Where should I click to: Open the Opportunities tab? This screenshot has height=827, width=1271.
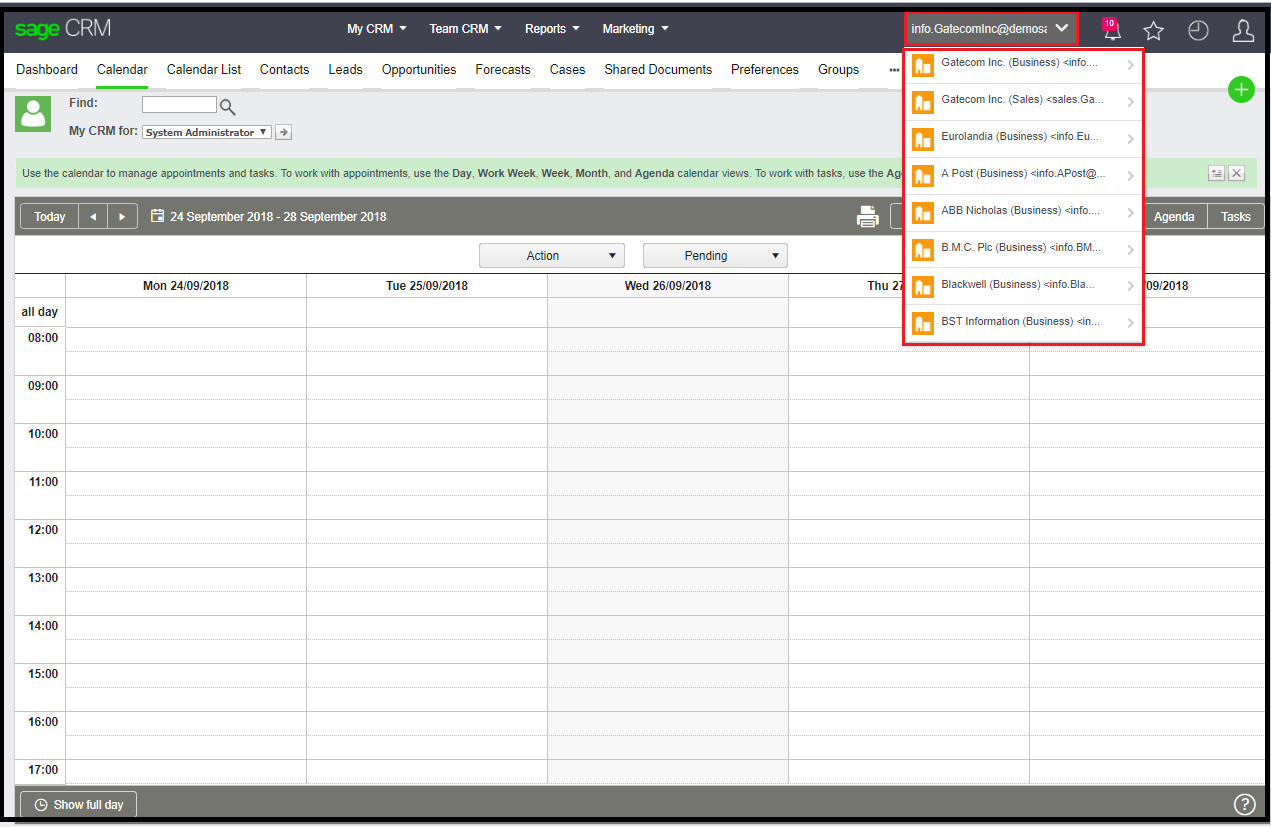(x=419, y=70)
